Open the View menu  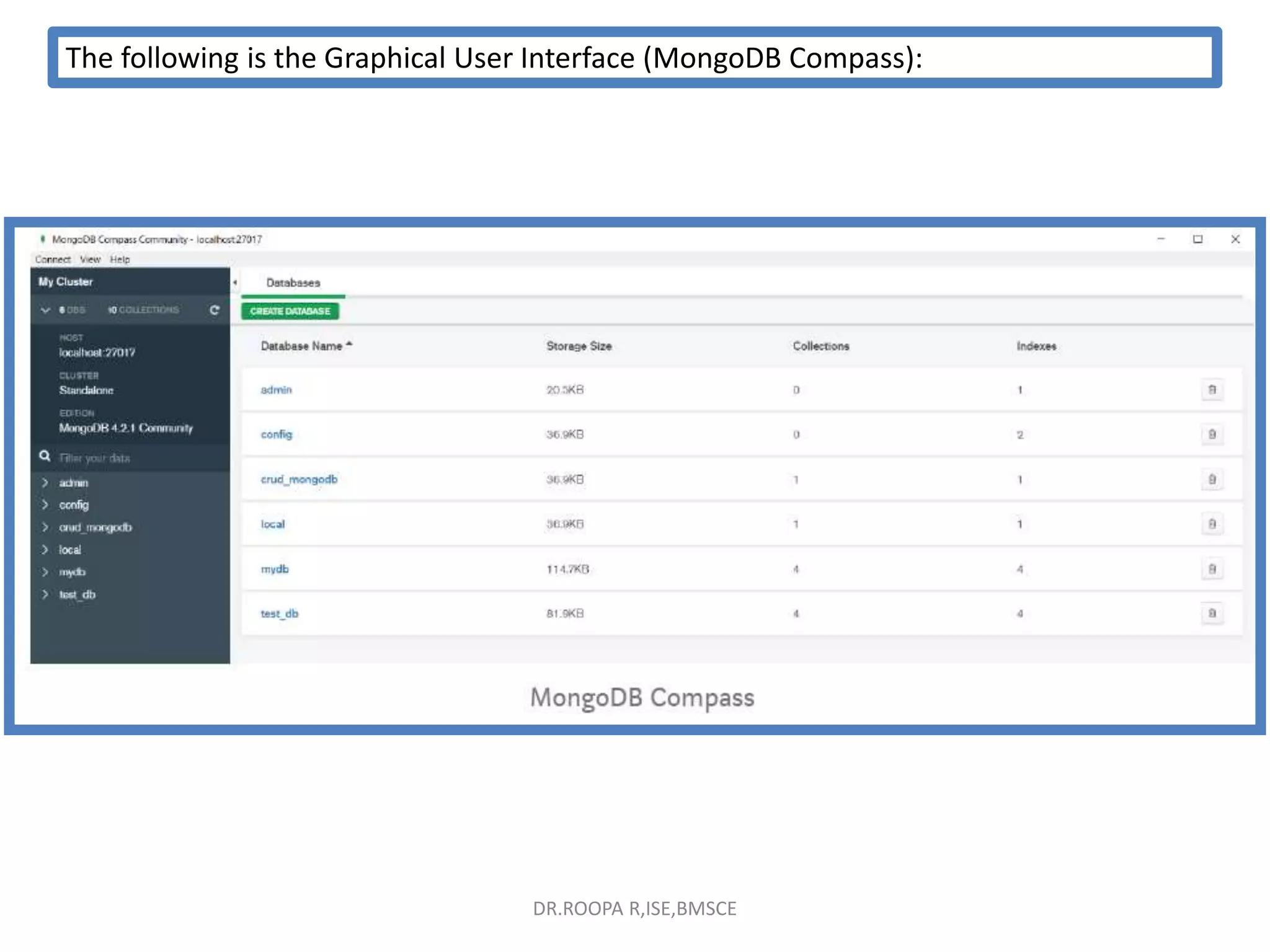tap(90, 260)
